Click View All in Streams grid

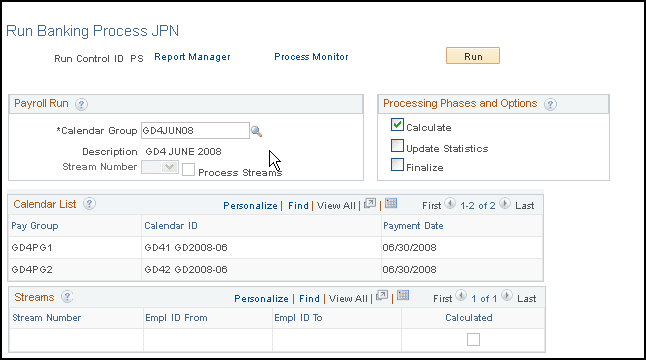coord(348,299)
